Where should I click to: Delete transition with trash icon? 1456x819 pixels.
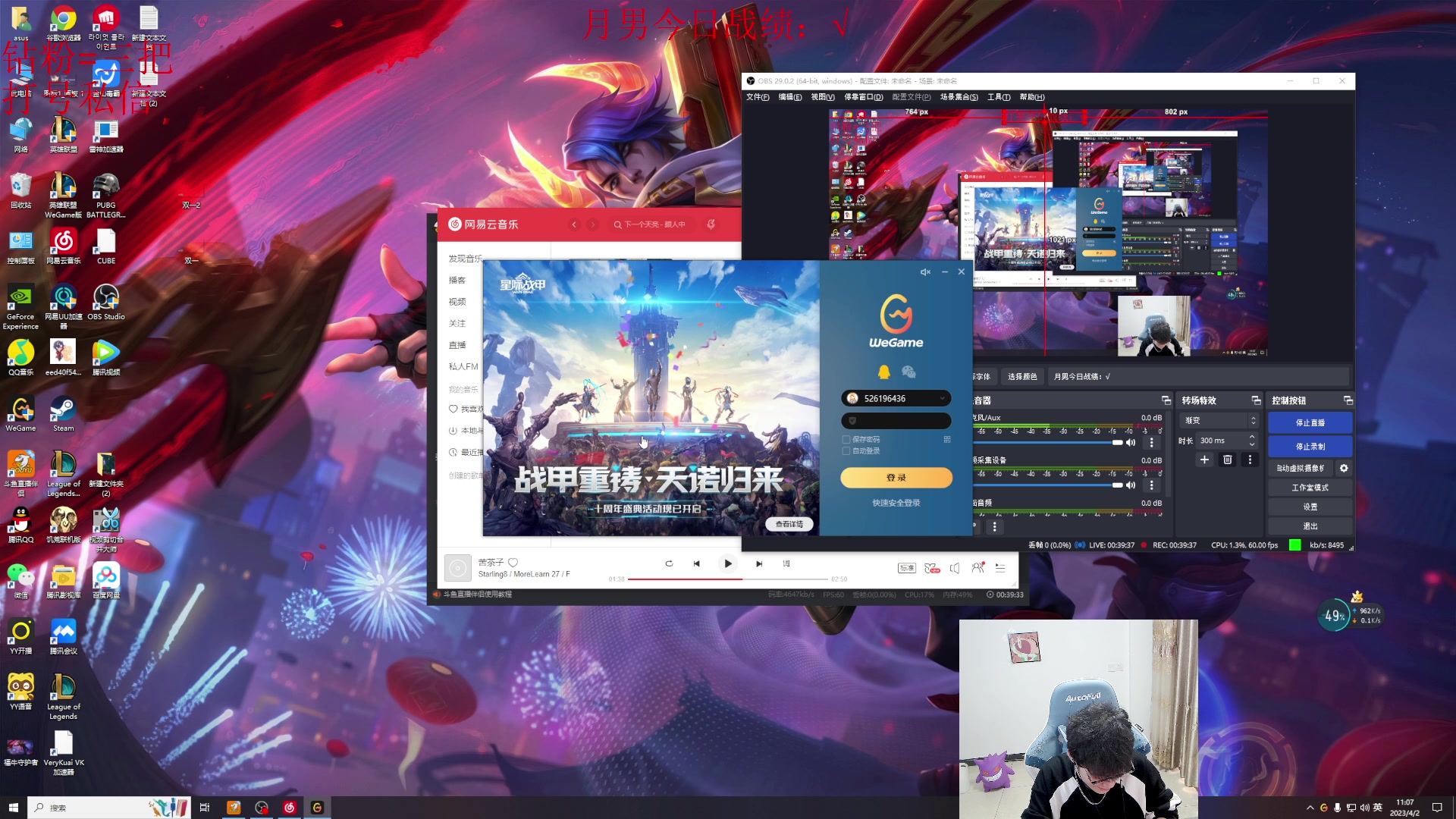pos(1228,460)
